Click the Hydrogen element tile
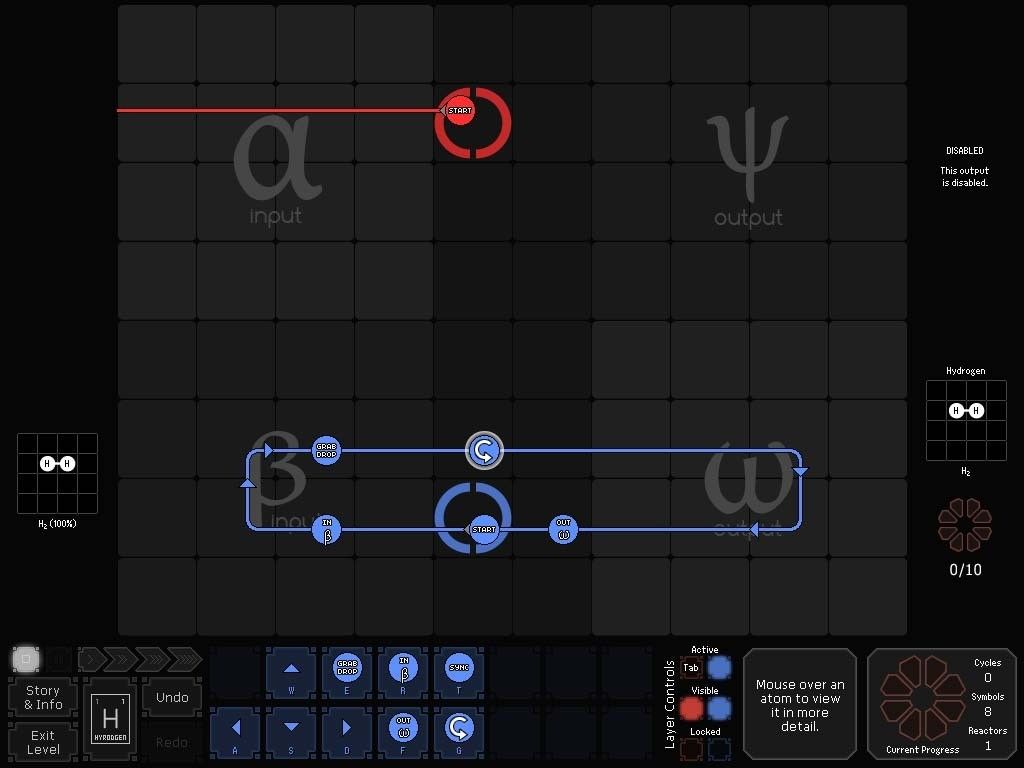Screen dimensions: 1024x768 pos(110,720)
